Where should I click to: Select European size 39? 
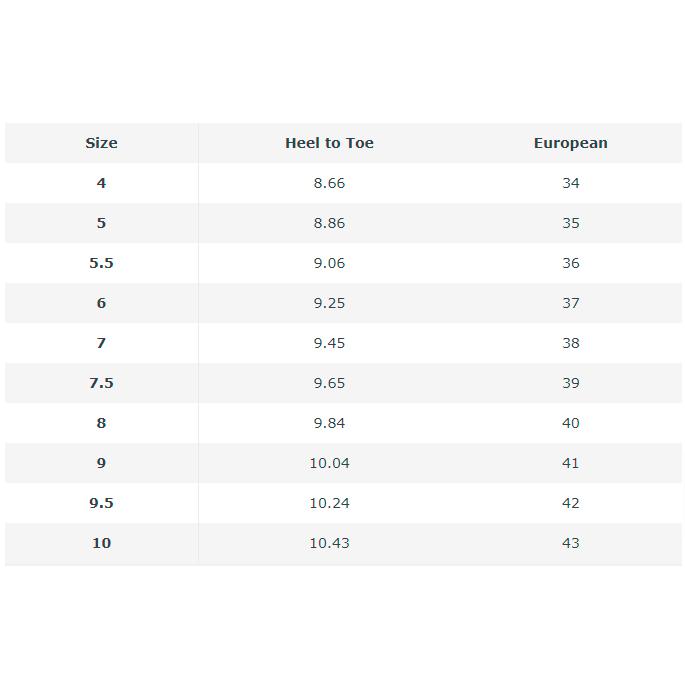coord(570,383)
